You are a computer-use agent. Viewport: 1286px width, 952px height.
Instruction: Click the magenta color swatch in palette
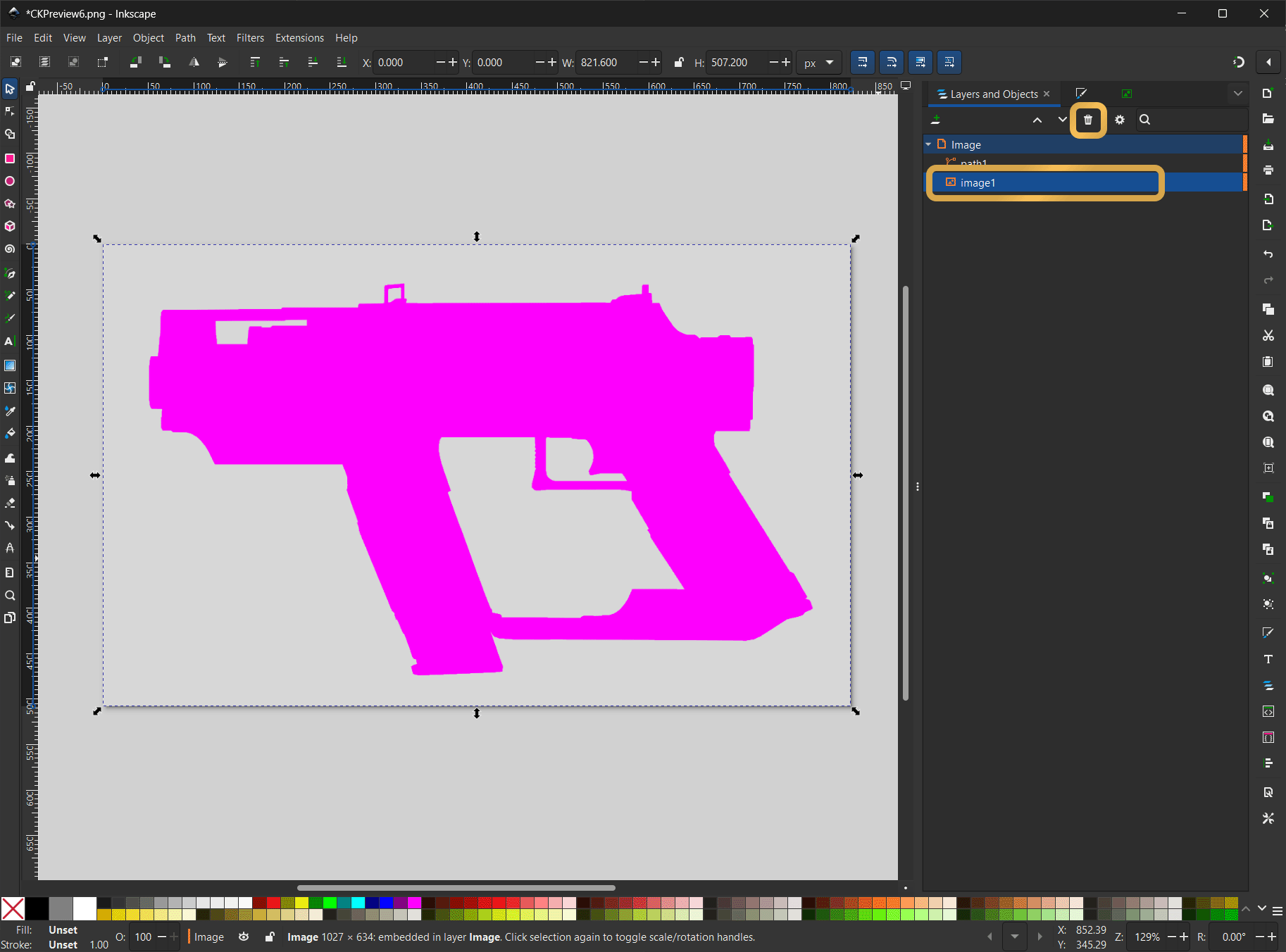coord(414,902)
